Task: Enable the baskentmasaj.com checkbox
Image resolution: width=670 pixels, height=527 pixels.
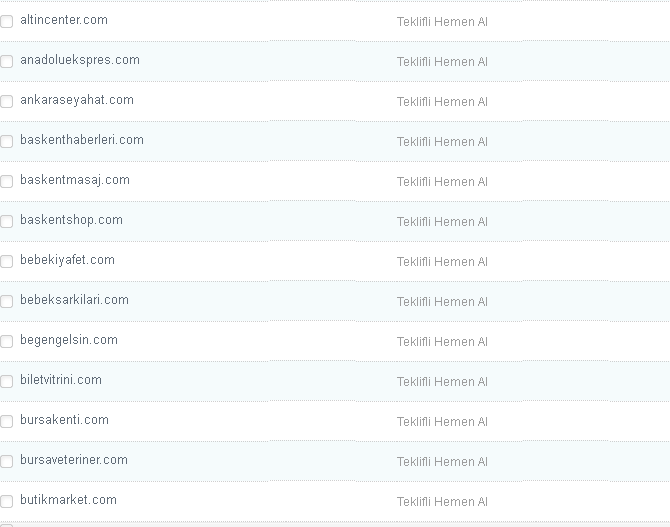Action: click(7, 181)
